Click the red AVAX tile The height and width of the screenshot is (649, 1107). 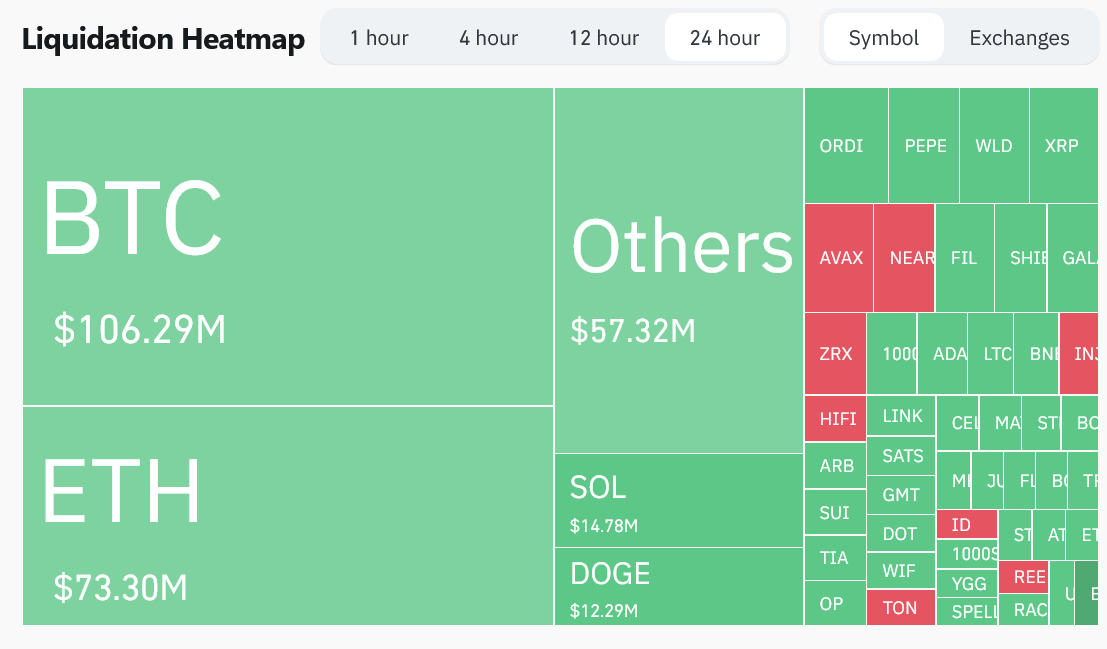[x=839, y=258]
